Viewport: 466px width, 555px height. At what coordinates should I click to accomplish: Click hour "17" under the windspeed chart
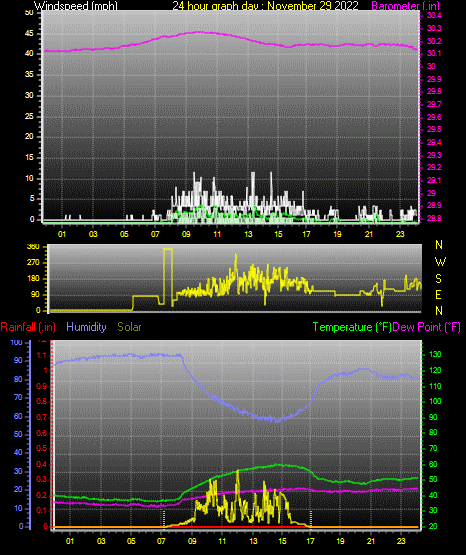(306, 234)
